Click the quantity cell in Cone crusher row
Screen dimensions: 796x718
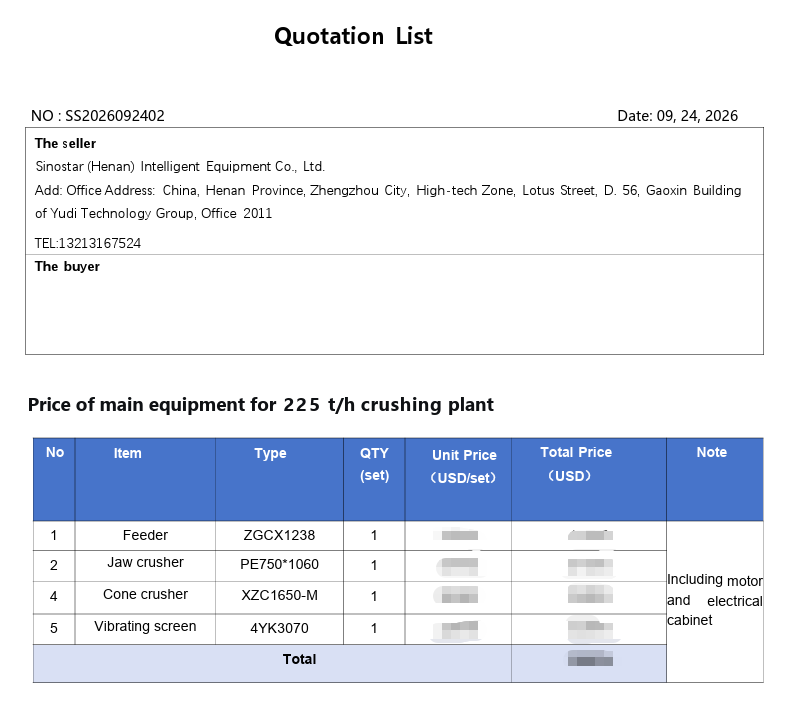click(x=374, y=596)
